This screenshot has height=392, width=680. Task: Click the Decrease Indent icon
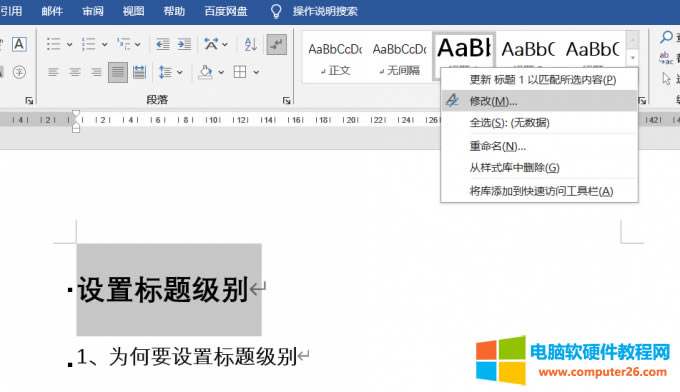click(x=163, y=44)
